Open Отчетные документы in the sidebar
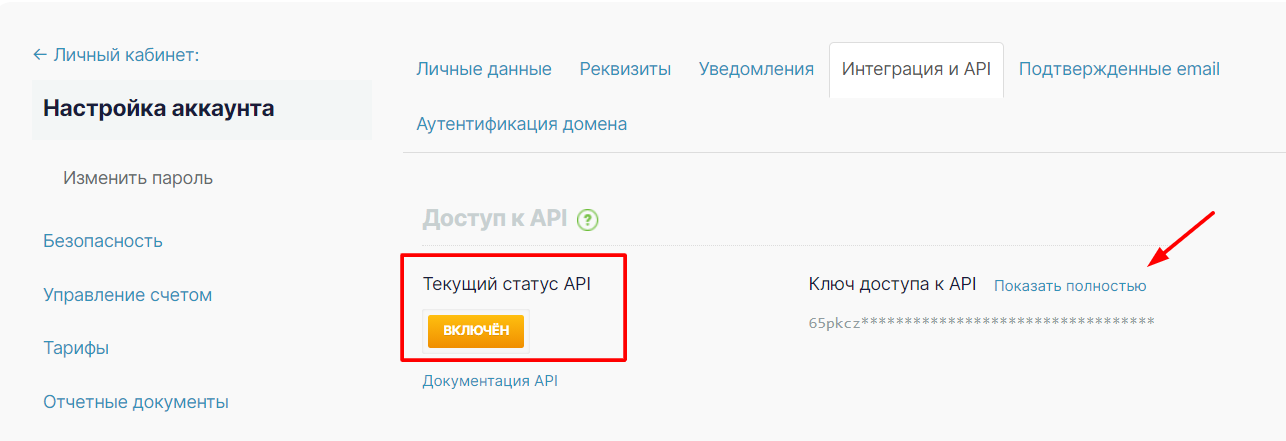Image resolution: width=1286 pixels, height=441 pixels. coord(136,402)
